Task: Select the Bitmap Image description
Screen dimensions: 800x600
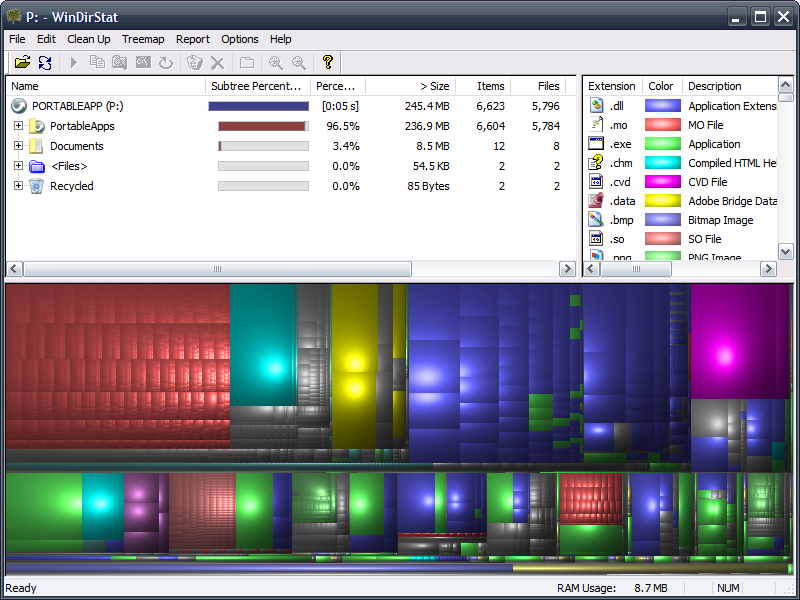Action: click(720, 220)
